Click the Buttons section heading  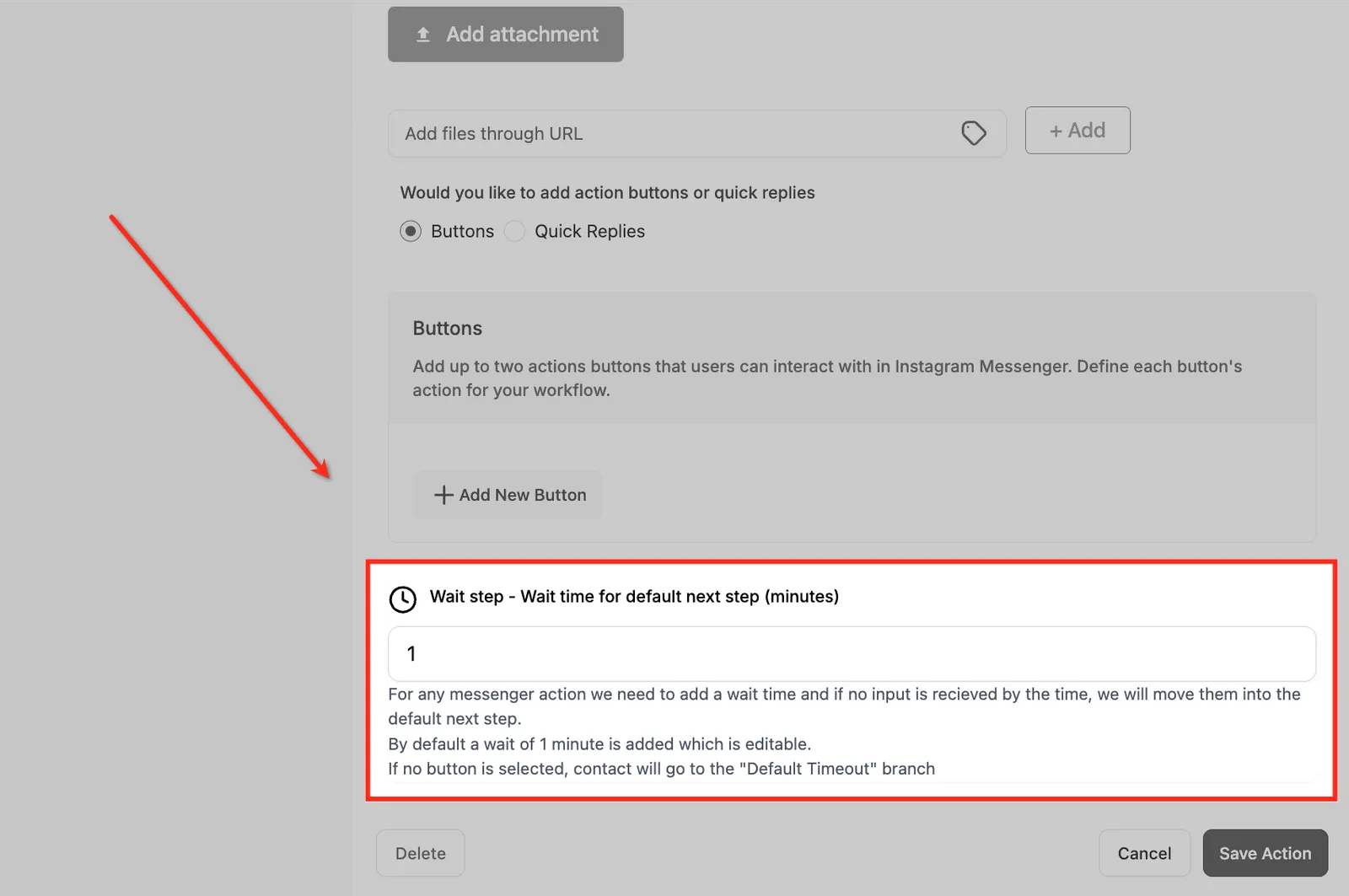tap(448, 329)
